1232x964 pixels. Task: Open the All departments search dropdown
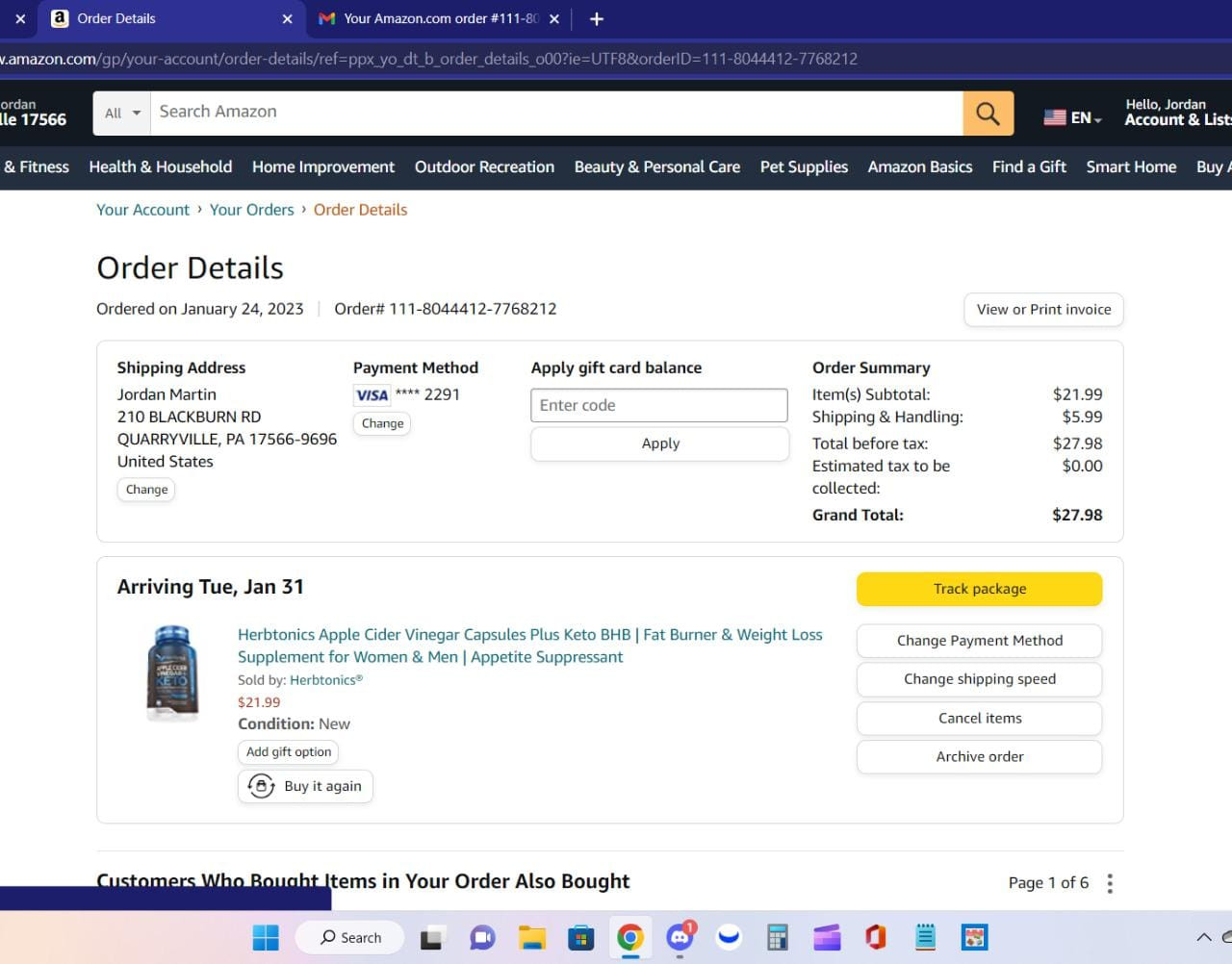(122, 114)
